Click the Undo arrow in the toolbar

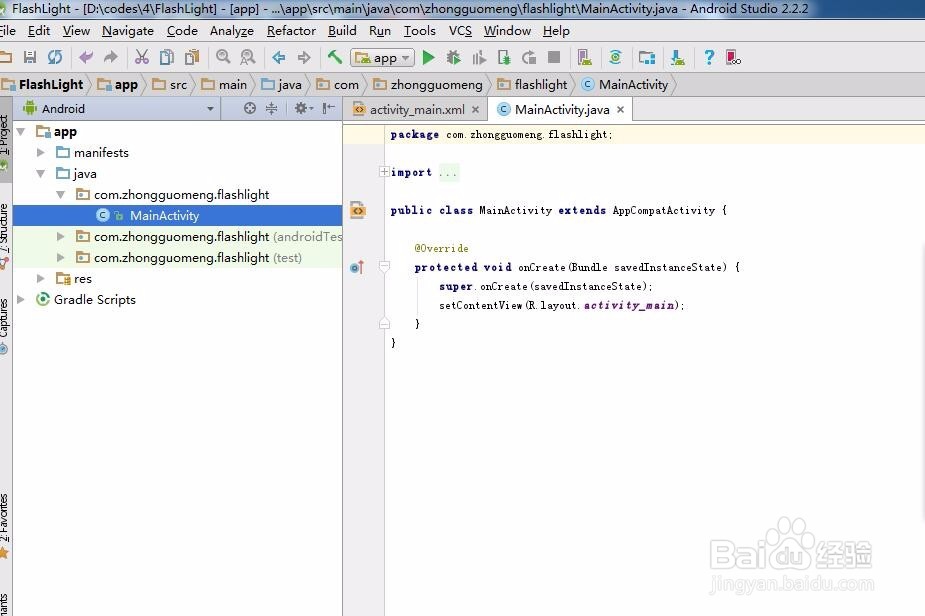coord(86,57)
